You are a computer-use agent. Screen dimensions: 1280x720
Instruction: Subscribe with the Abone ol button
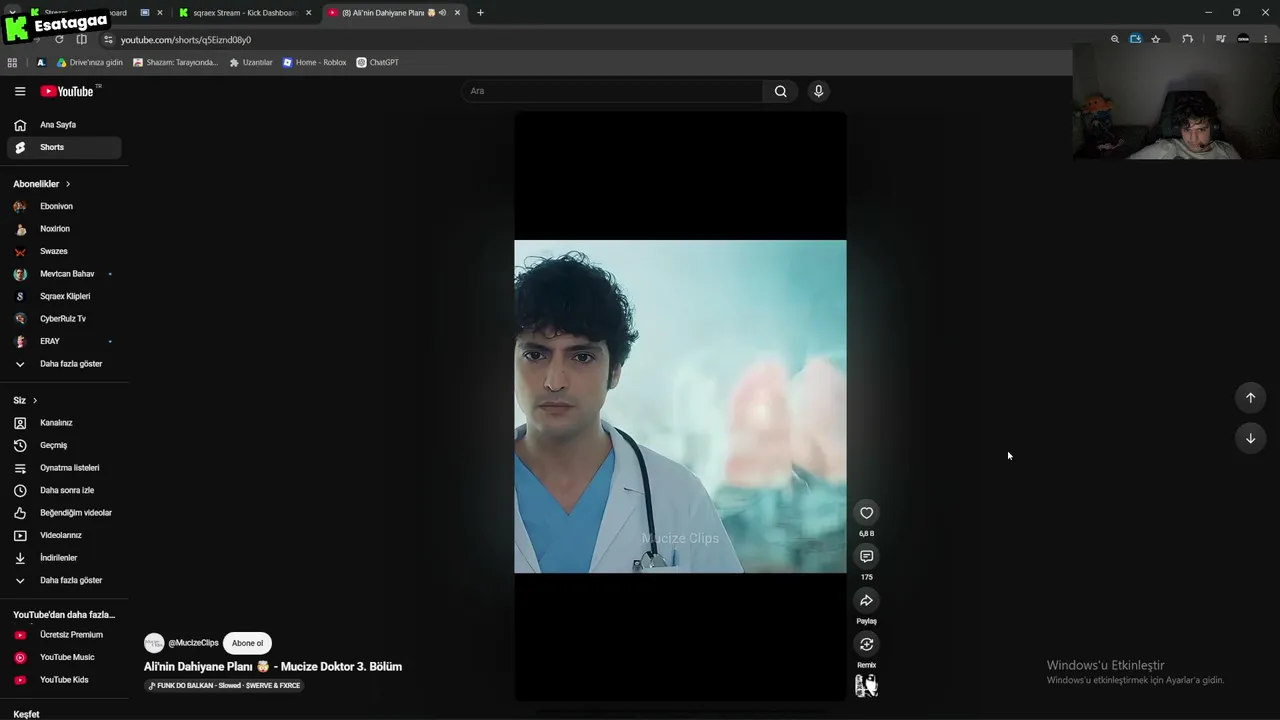[248, 643]
